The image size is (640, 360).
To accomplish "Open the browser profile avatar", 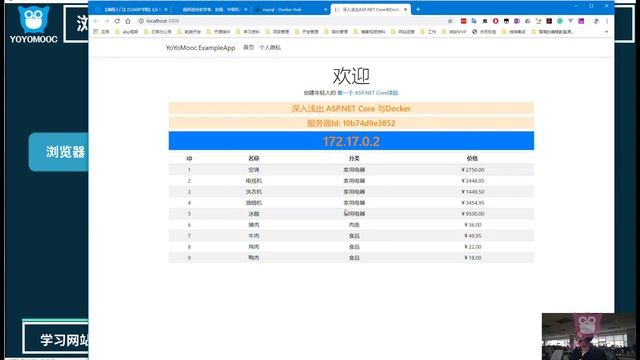I will pos(596,21).
